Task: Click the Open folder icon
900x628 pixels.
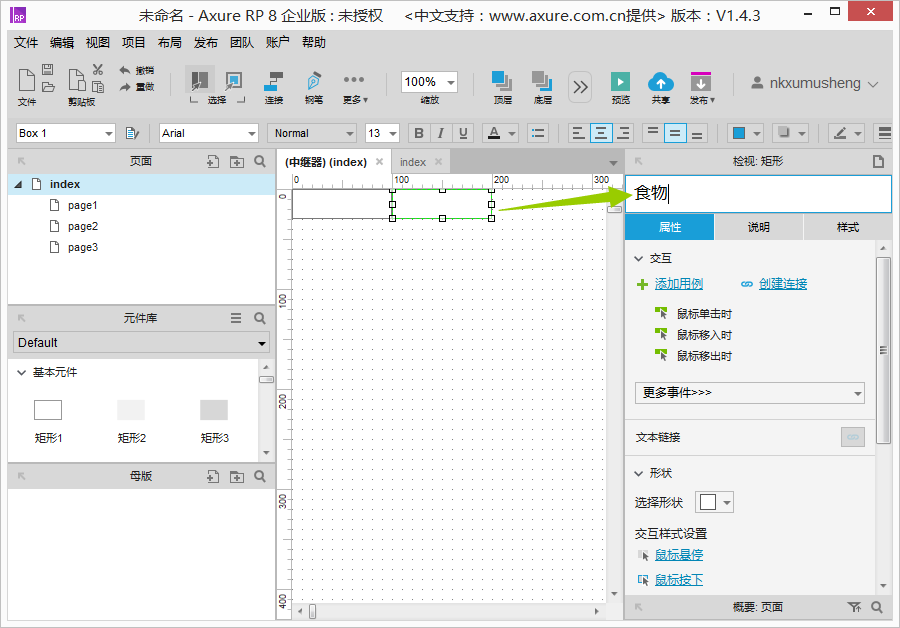Action: [x=48, y=87]
